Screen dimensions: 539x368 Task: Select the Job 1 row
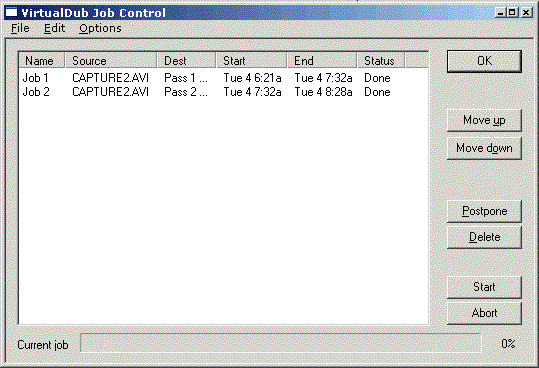(223, 78)
